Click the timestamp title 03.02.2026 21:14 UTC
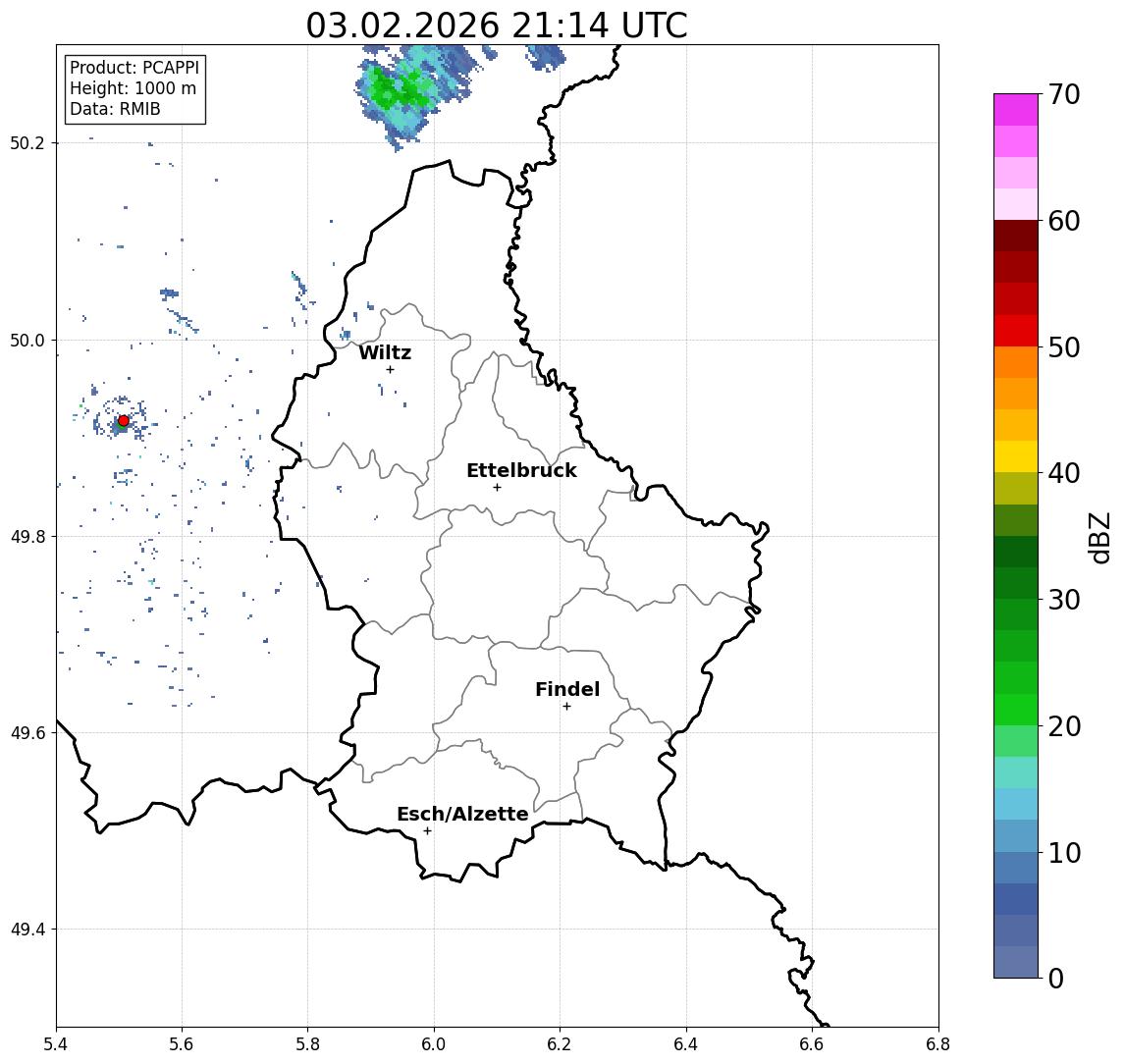 coord(496,26)
